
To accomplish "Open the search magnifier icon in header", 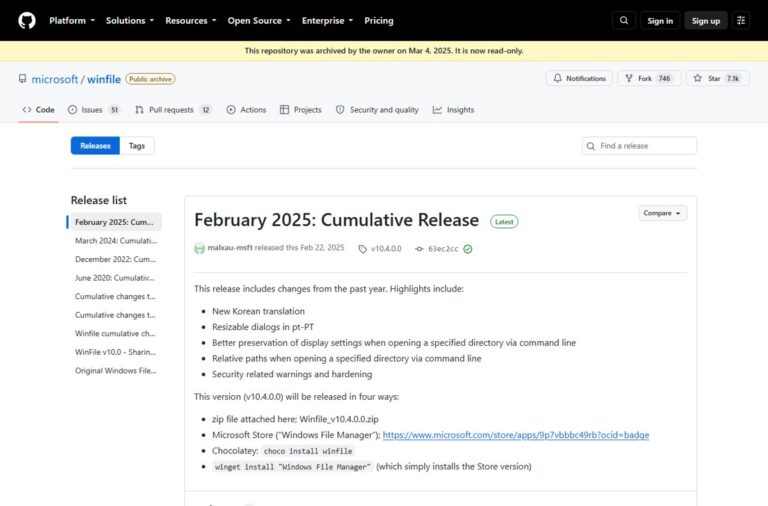I will (x=624, y=21).
